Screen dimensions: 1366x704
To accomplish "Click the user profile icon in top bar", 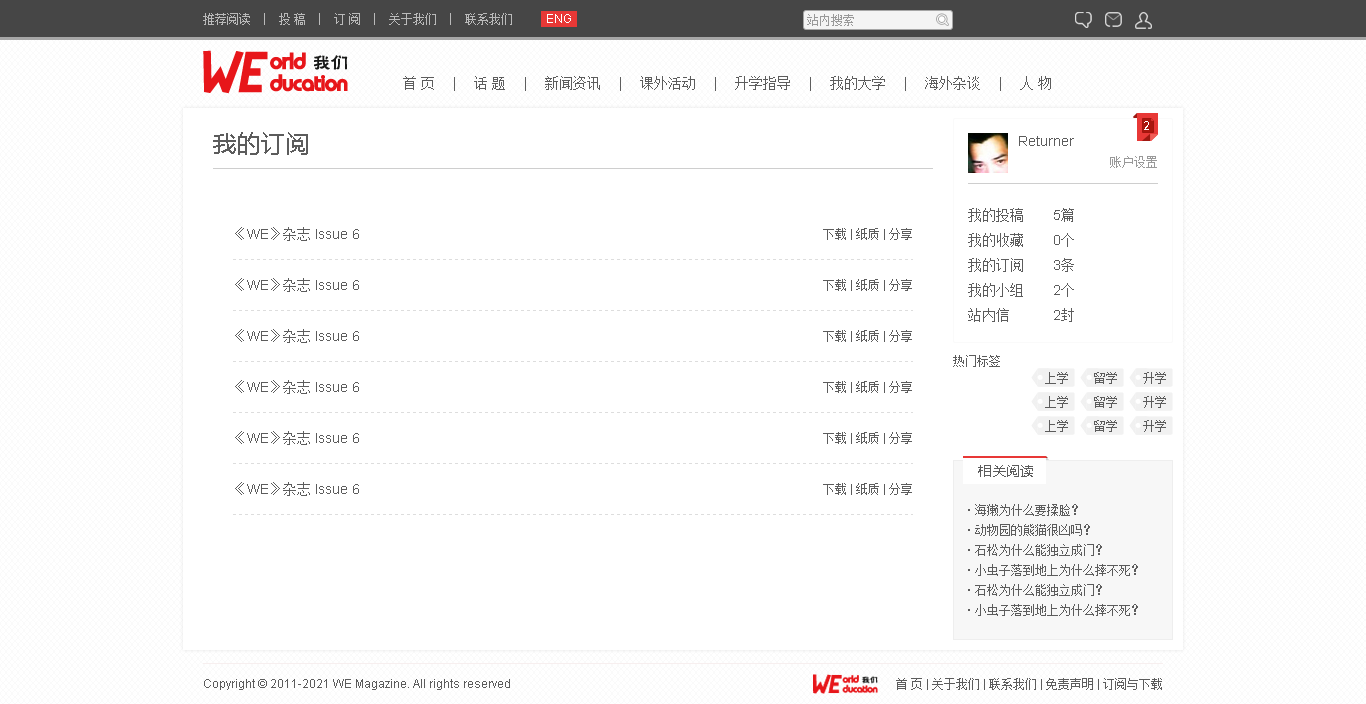I will 1143,20.
